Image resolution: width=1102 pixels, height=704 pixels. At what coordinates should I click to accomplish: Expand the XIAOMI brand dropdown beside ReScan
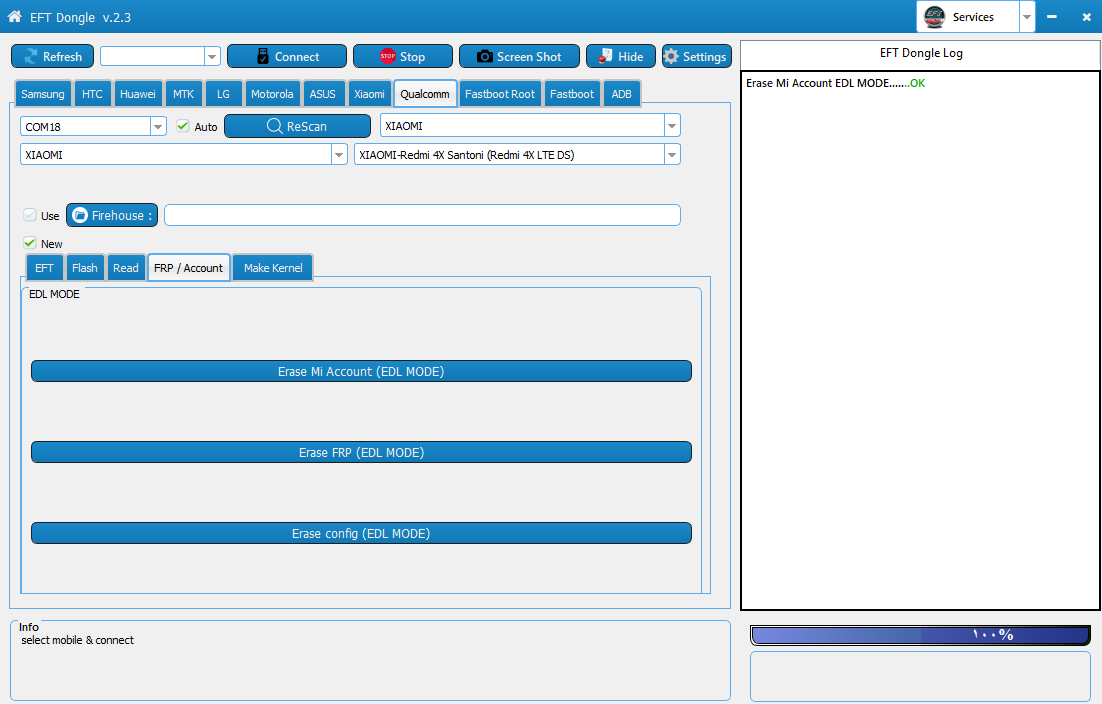click(672, 126)
